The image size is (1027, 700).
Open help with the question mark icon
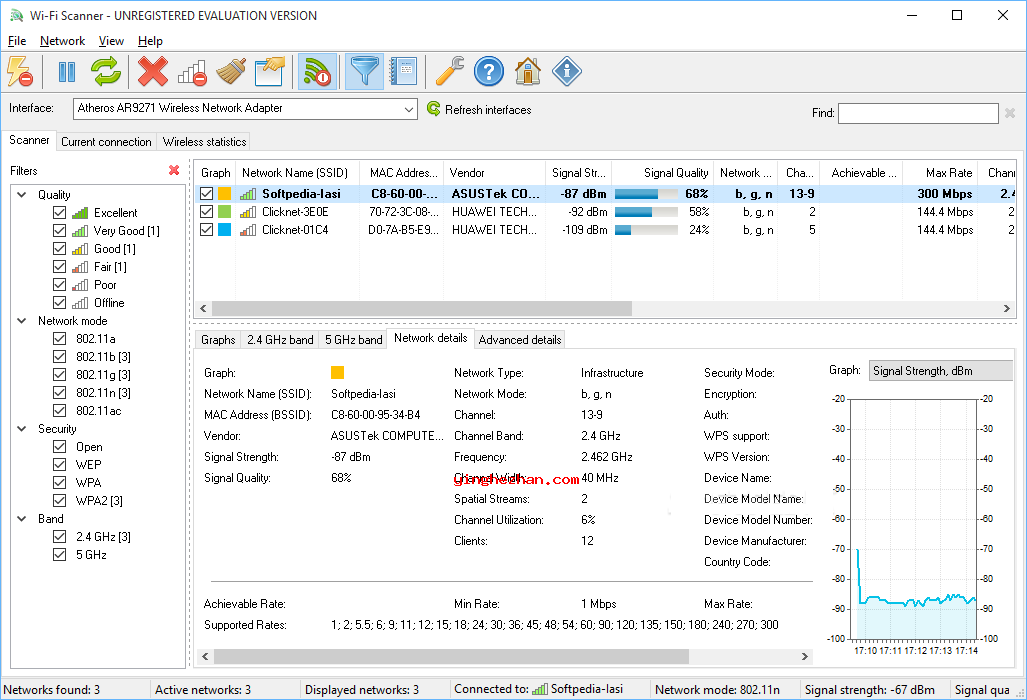[x=489, y=71]
